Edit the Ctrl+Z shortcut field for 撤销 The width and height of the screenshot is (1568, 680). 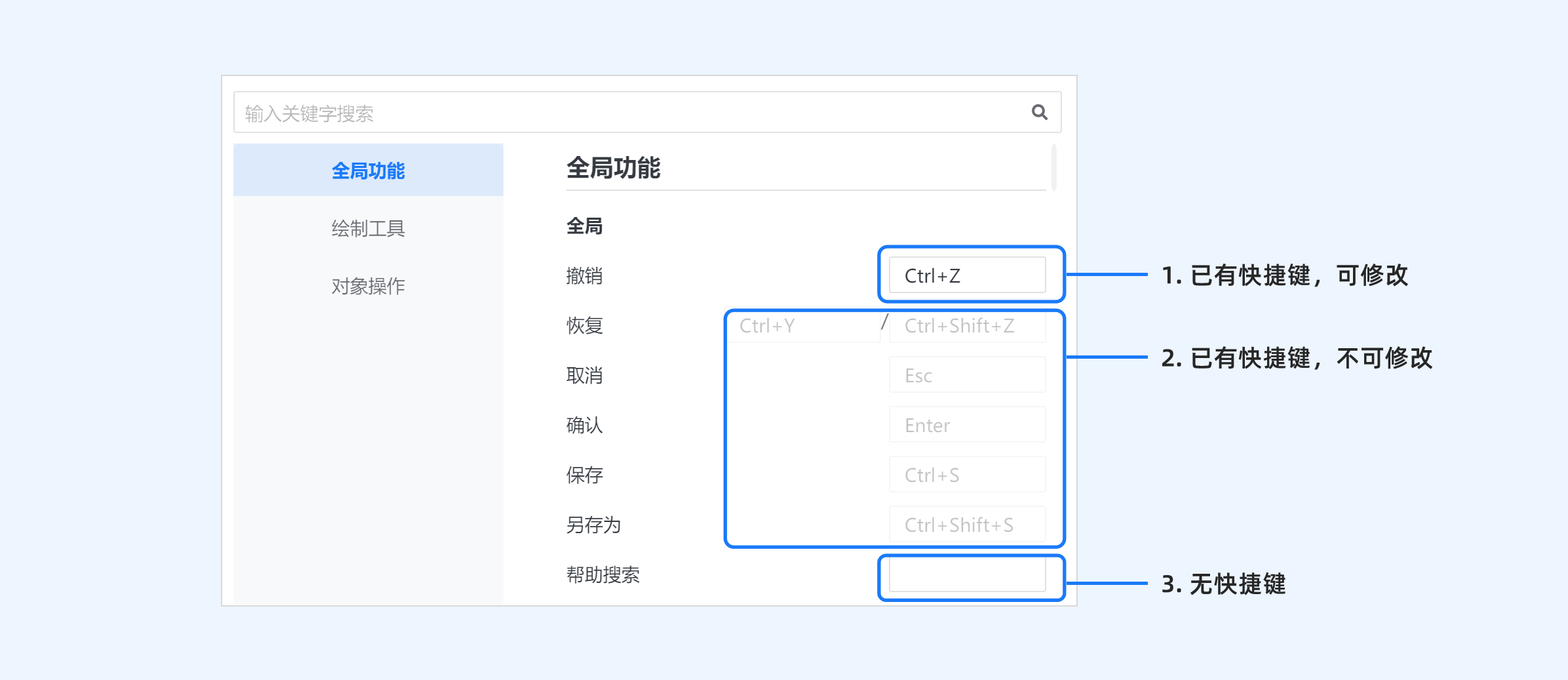tap(967, 275)
